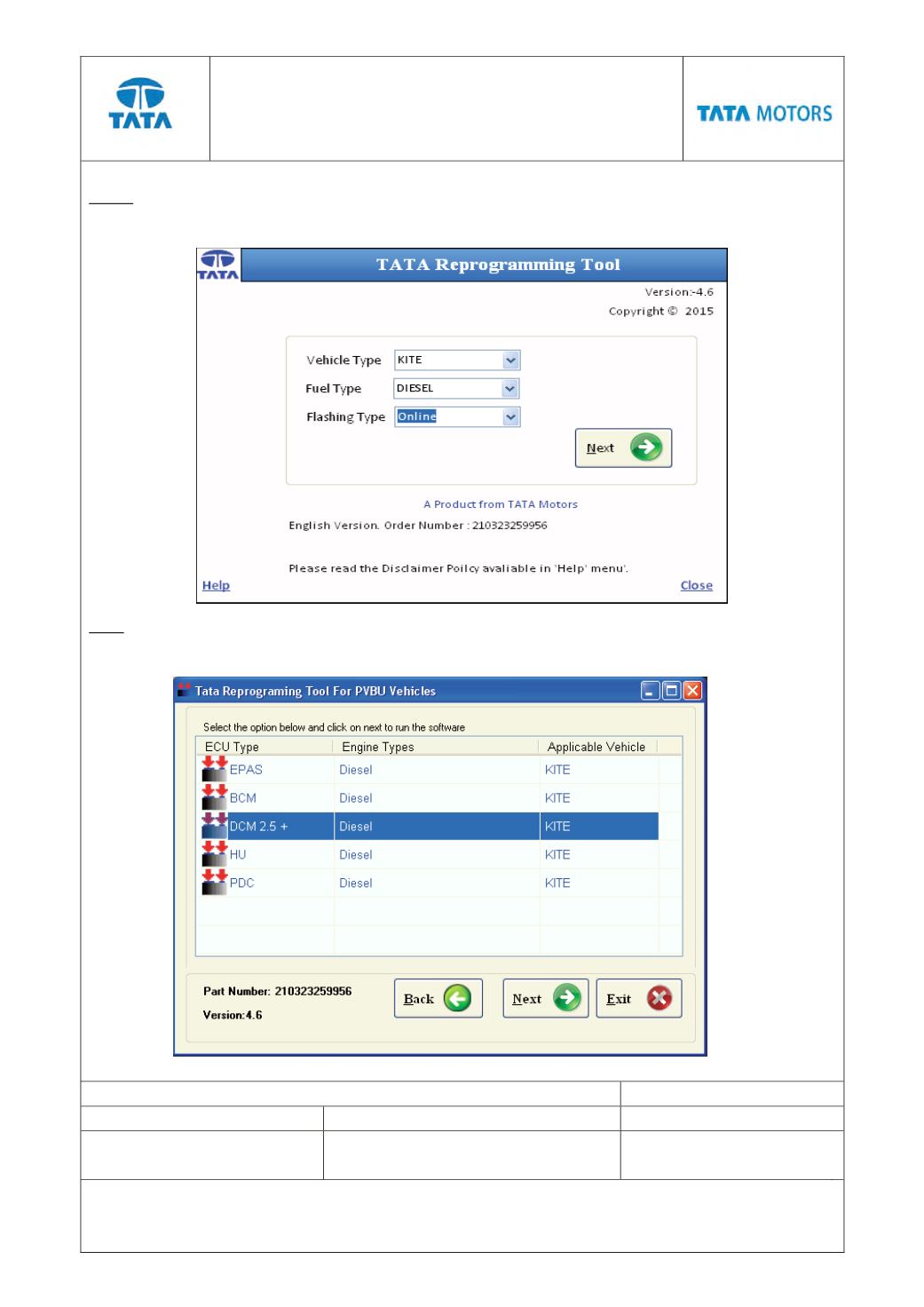
Task: Select the DCM 2.5 + row label
Action: click(x=259, y=827)
